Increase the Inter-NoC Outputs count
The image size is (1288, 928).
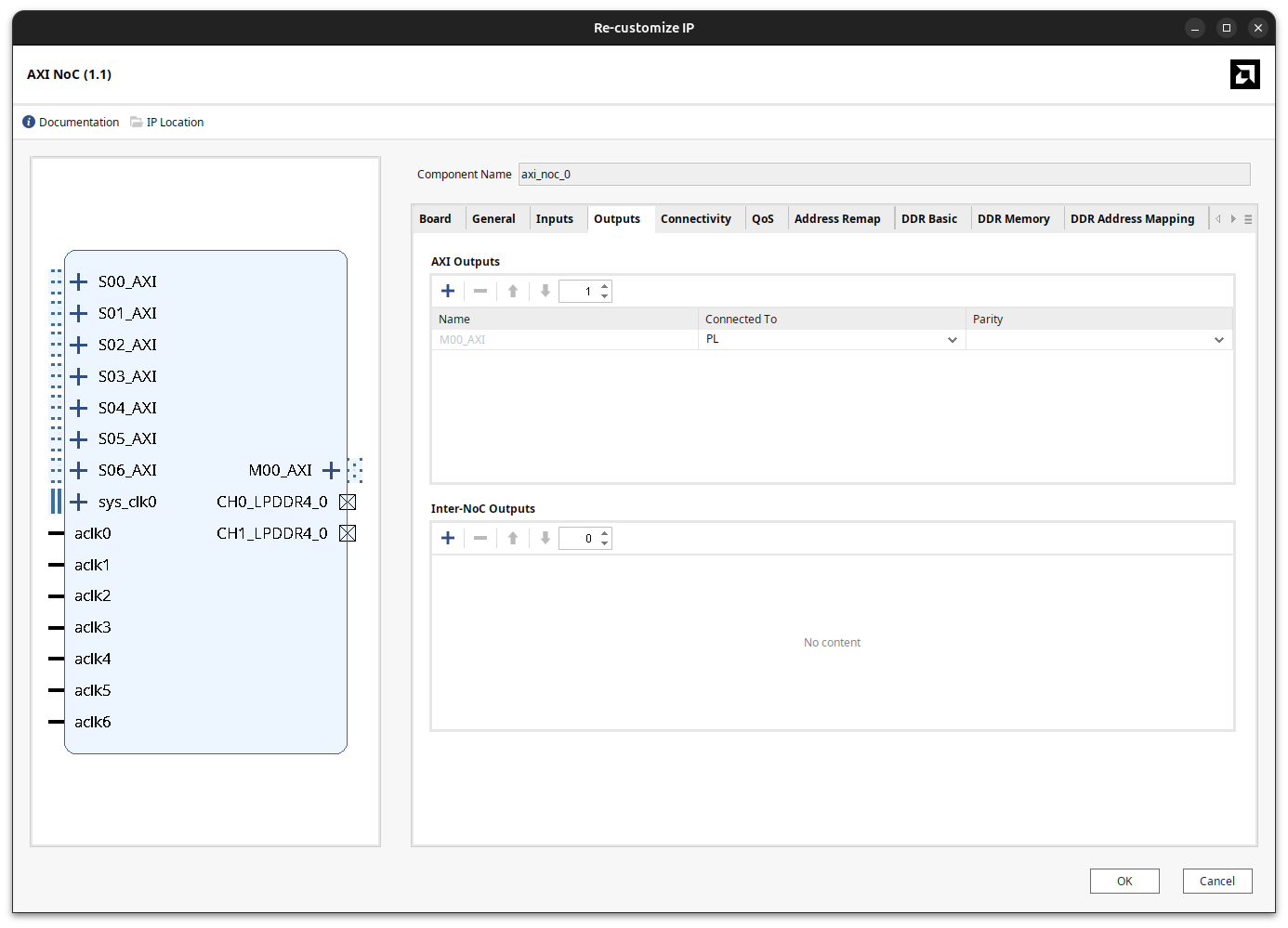(605, 533)
